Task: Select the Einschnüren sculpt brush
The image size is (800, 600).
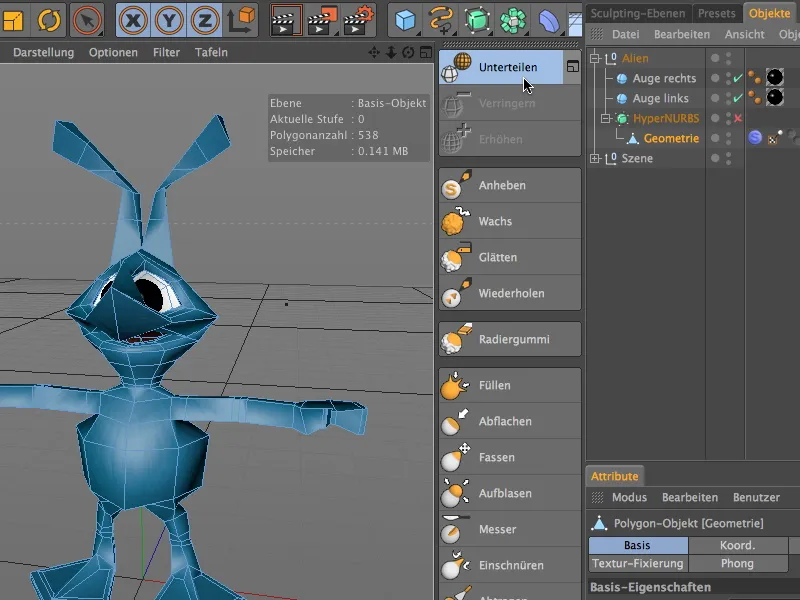Action: [510, 565]
